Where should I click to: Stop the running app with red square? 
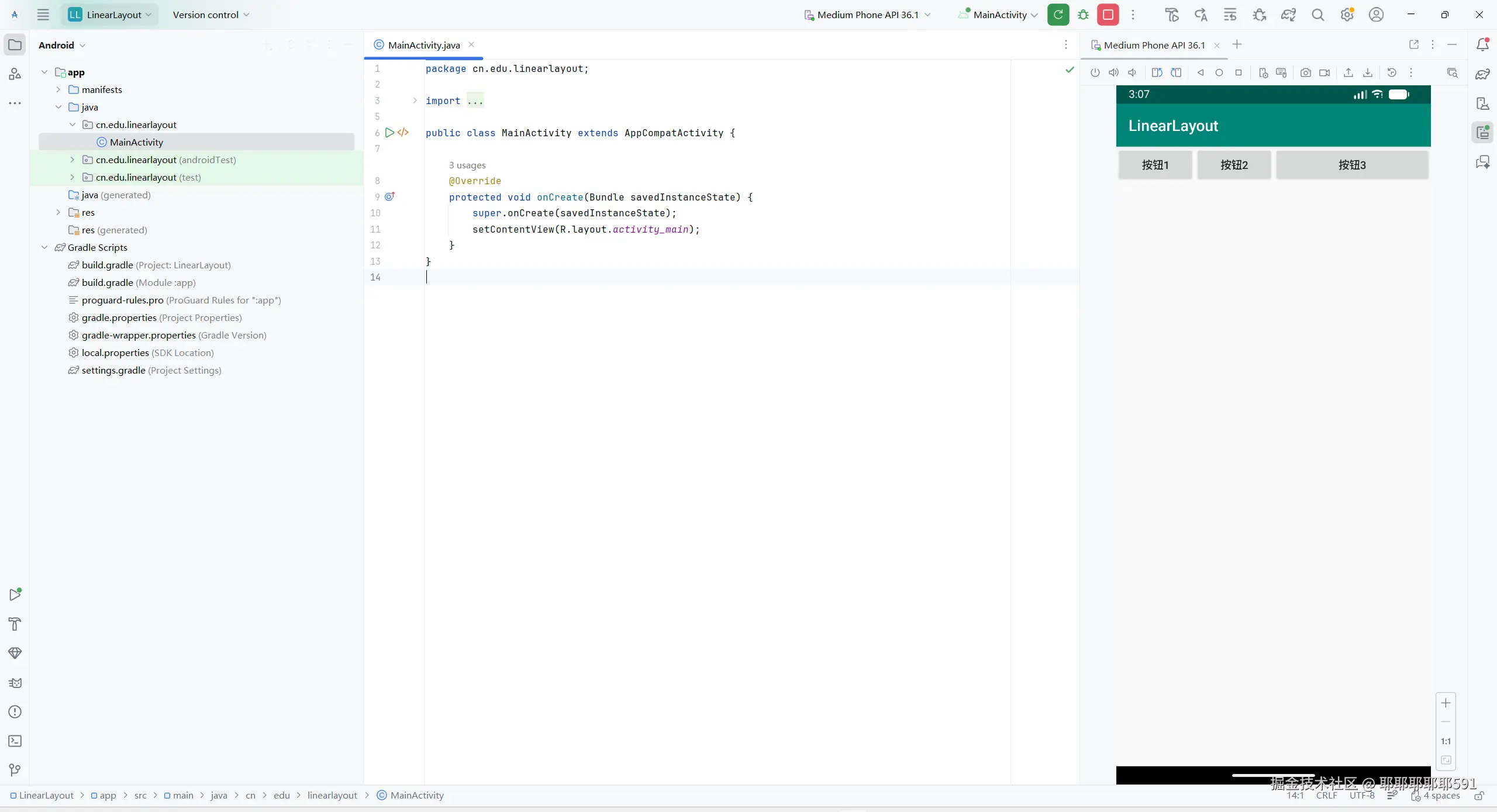tap(1108, 15)
